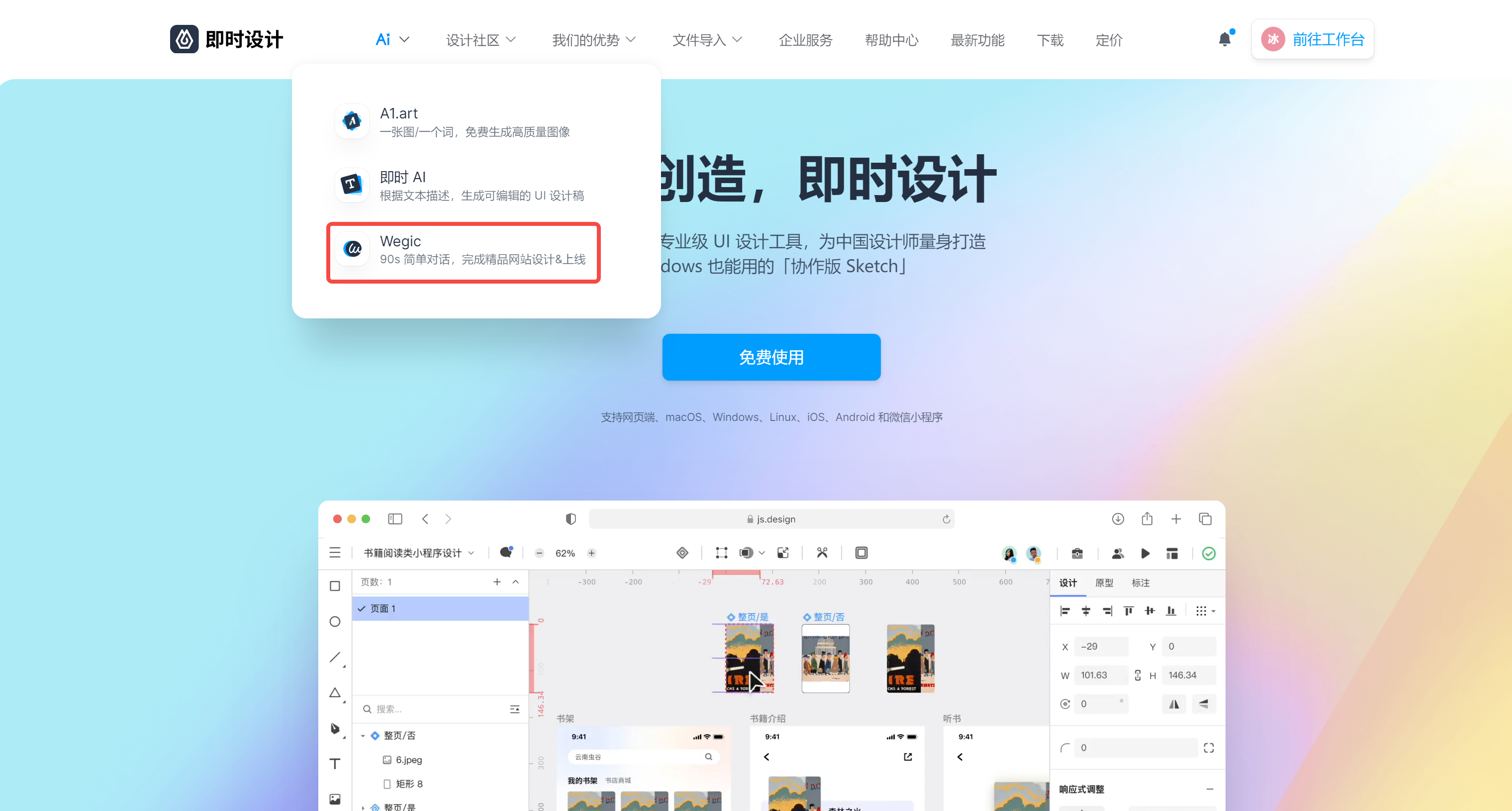Image resolution: width=1512 pixels, height=811 pixels.
Task: Click the export/share icon in toolbar
Action: [x=1147, y=519]
